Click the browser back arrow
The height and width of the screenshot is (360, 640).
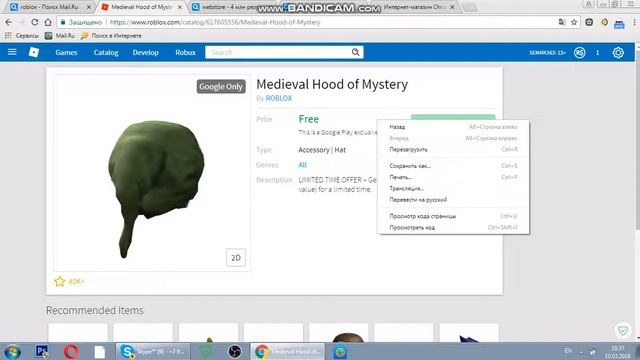point(9,22)
